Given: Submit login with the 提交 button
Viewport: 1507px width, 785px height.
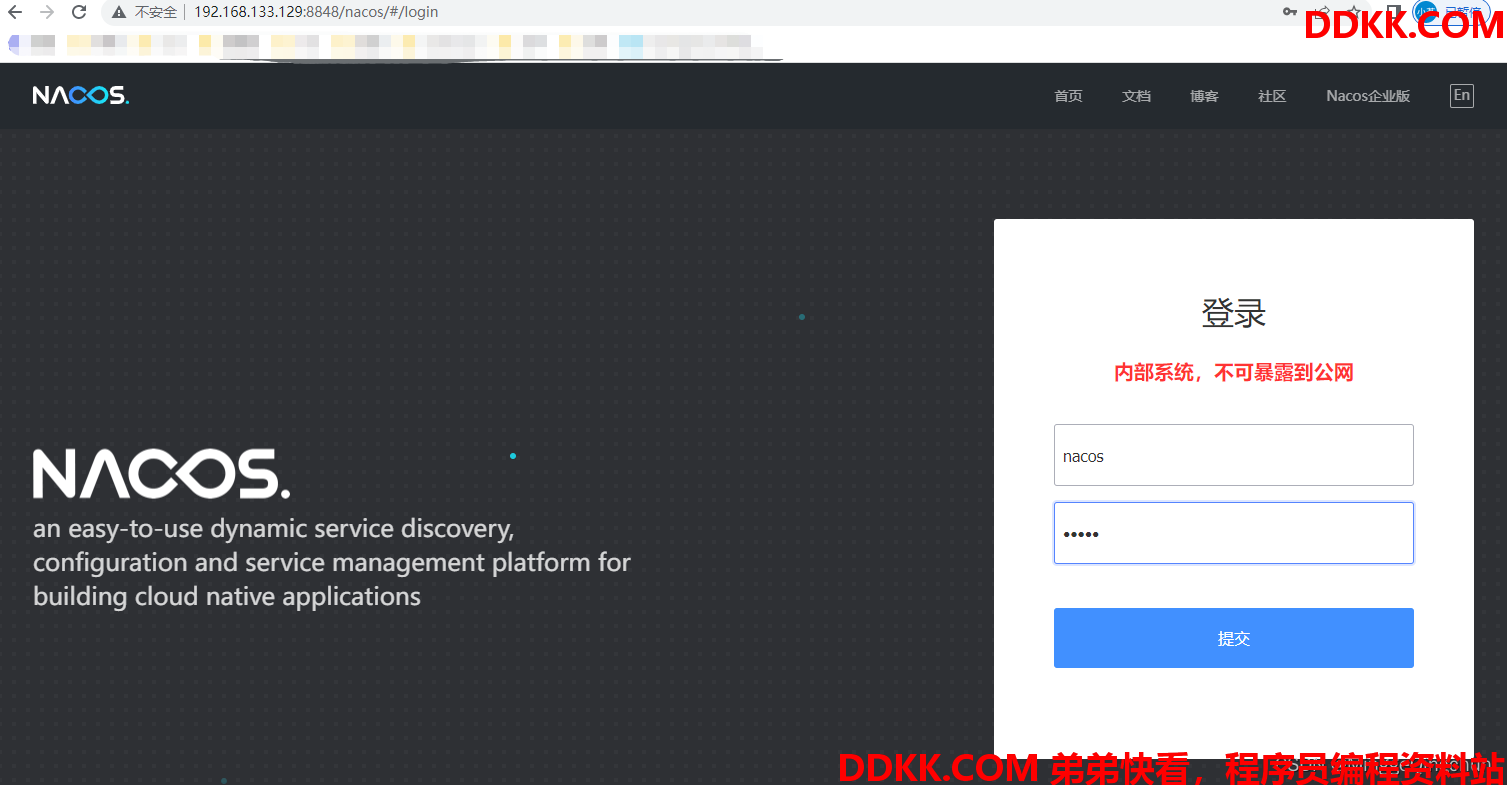Looking at the screenshot, I should click(x=1234, y=638).
